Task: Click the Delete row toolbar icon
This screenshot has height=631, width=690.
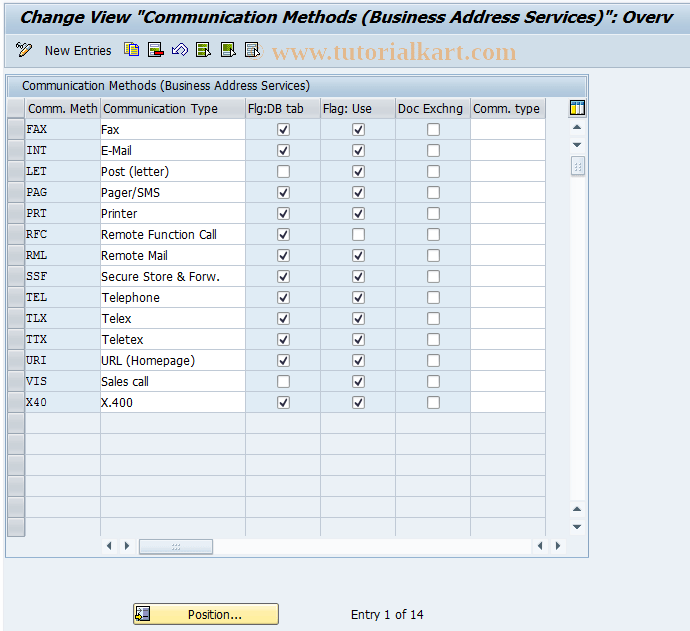Action: click(x=156, y=50)
